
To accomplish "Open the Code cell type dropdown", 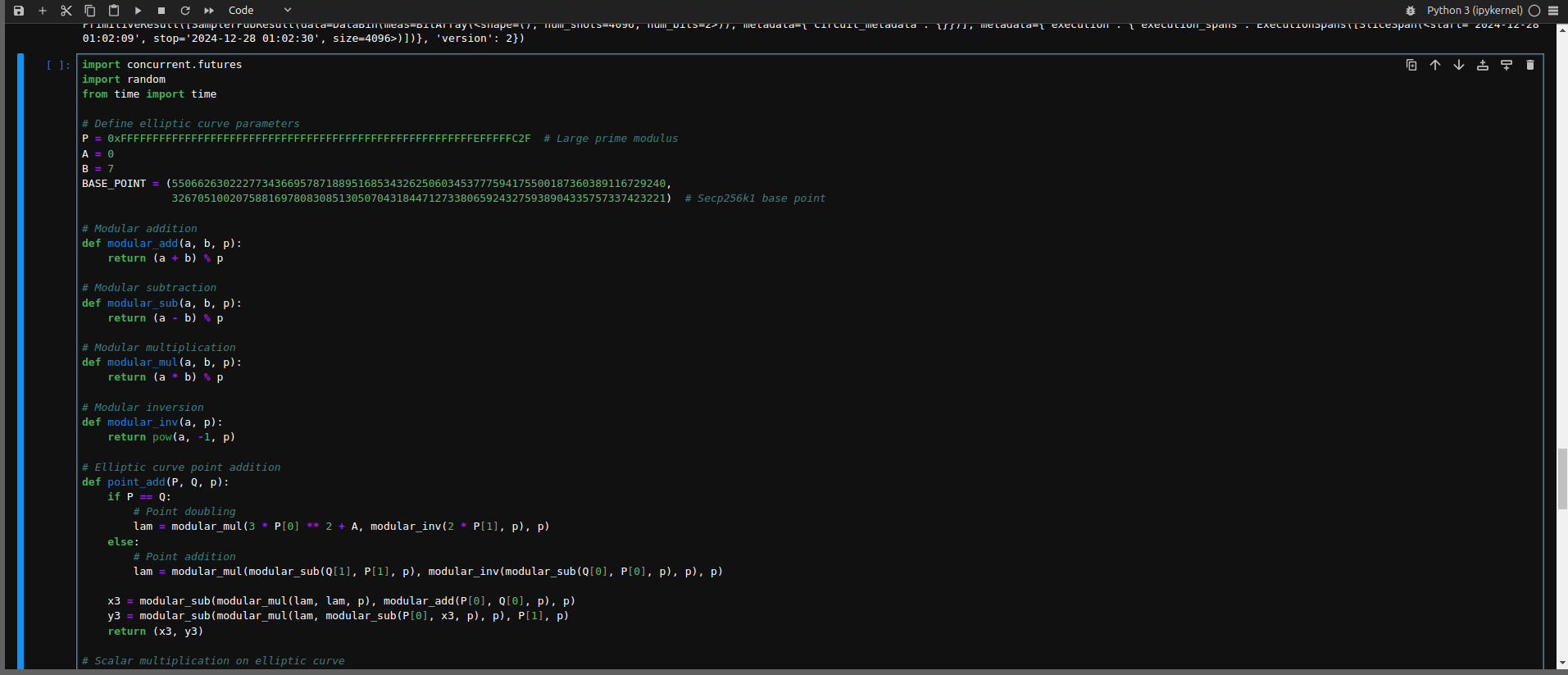I will tap(259, 11).
